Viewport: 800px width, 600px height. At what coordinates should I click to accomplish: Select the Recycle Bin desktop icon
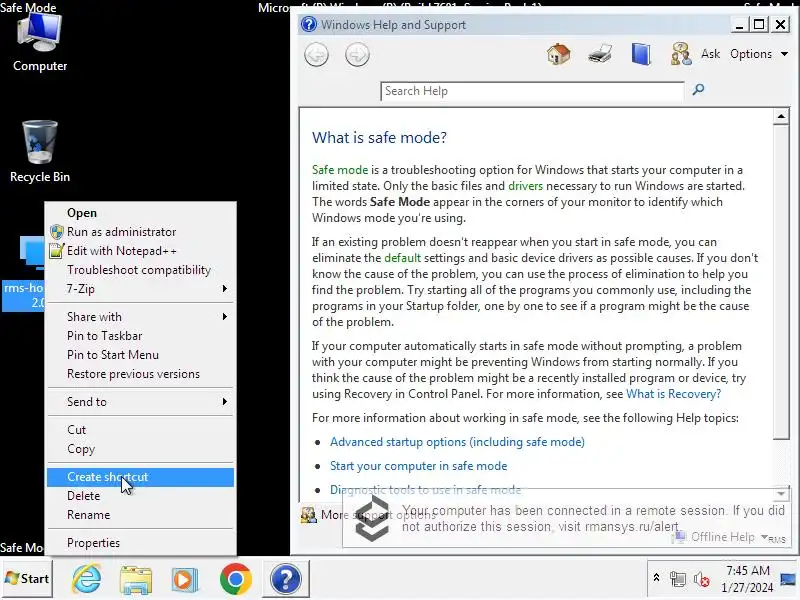40,151
